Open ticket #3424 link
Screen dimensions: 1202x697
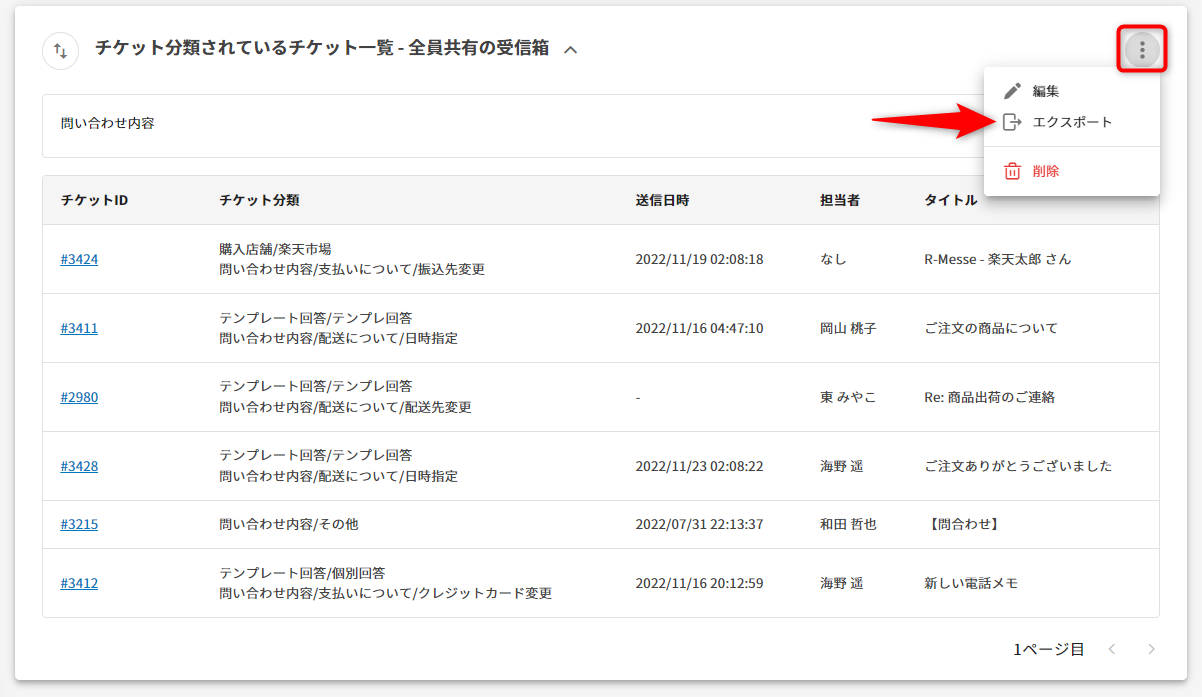point(79,259)
